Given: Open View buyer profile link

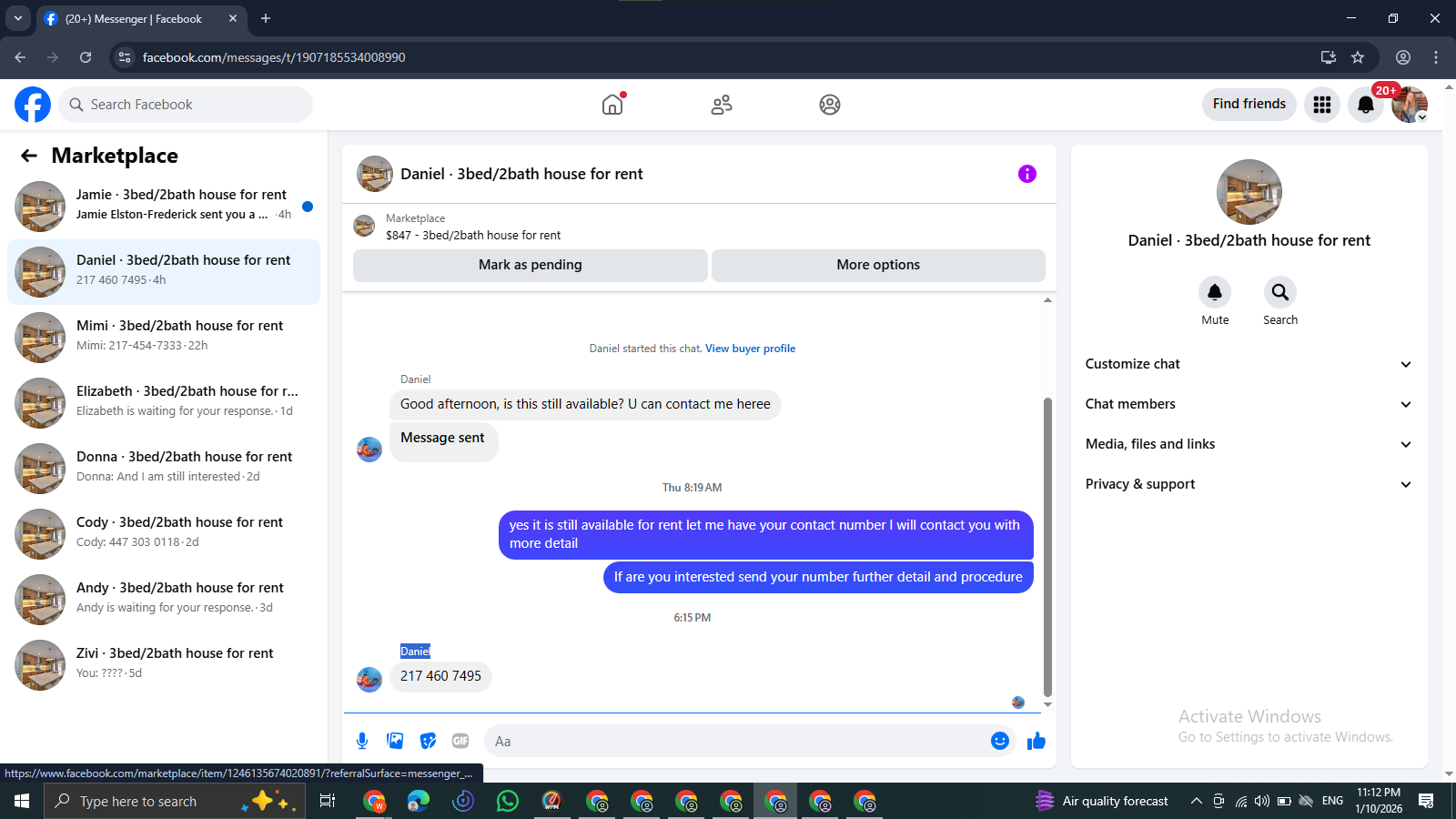Looking at the screenshot, I should tap(750, 349).
